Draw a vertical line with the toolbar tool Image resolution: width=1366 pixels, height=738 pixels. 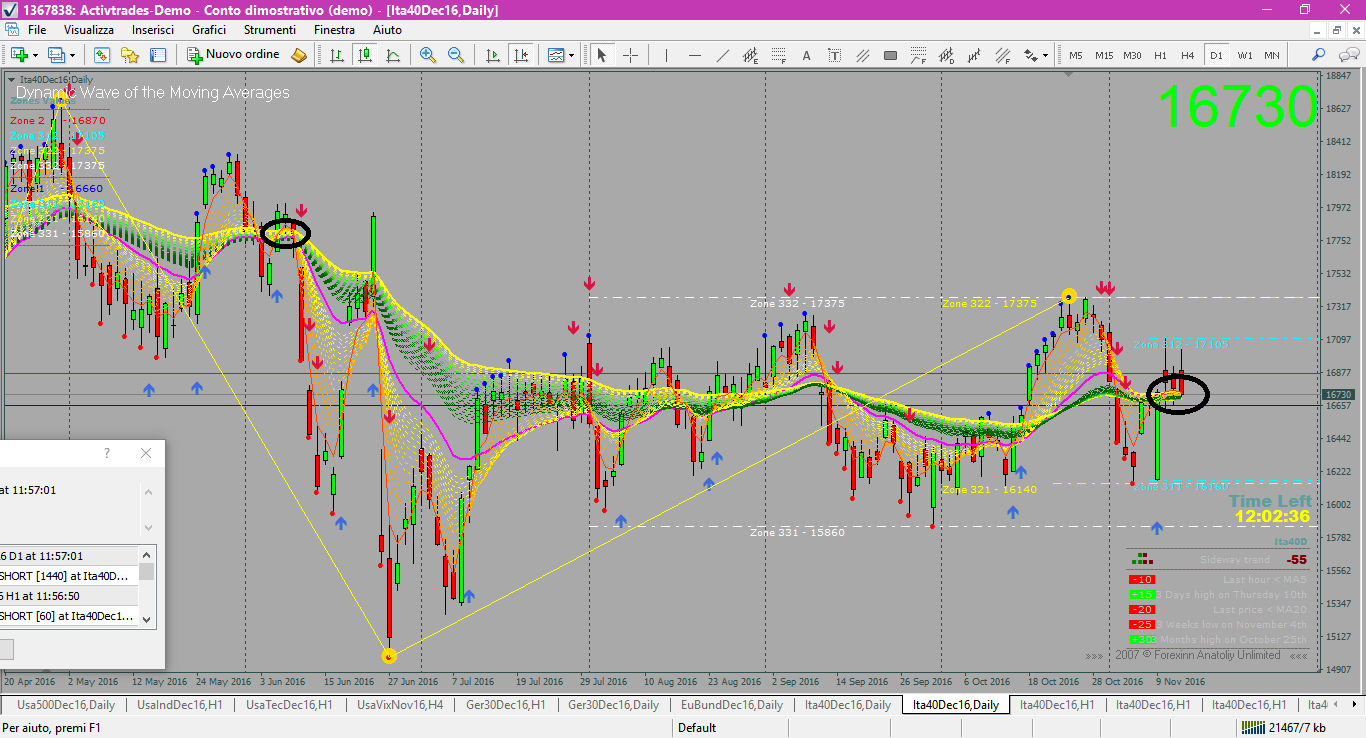click(x=667, y=55)
